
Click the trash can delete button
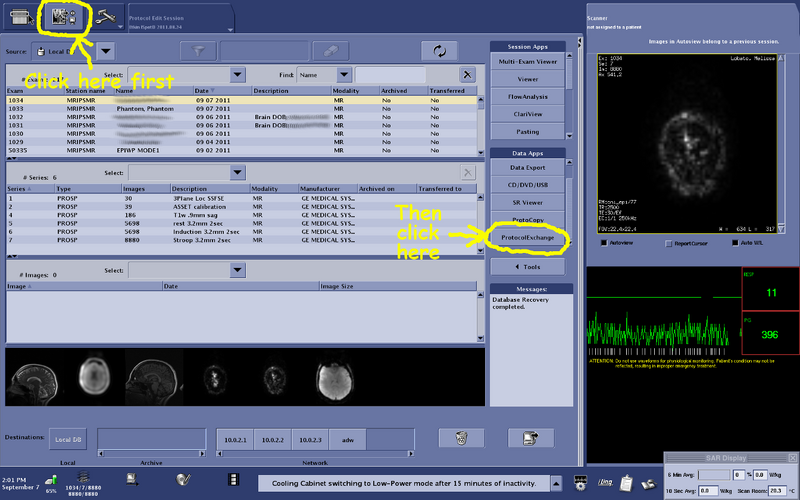[x=461, y=438]
